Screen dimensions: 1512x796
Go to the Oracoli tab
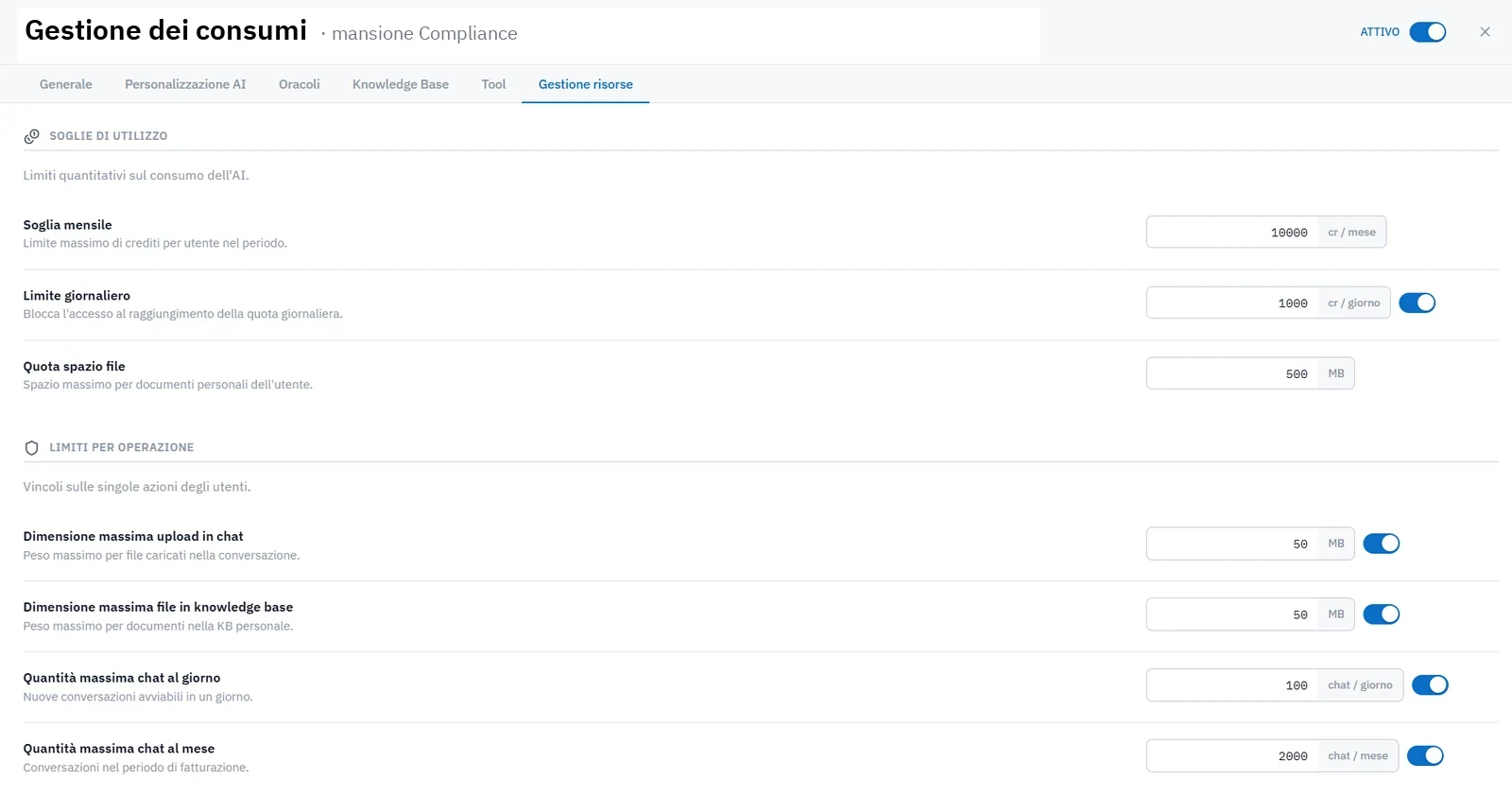(x=300, y=84)
